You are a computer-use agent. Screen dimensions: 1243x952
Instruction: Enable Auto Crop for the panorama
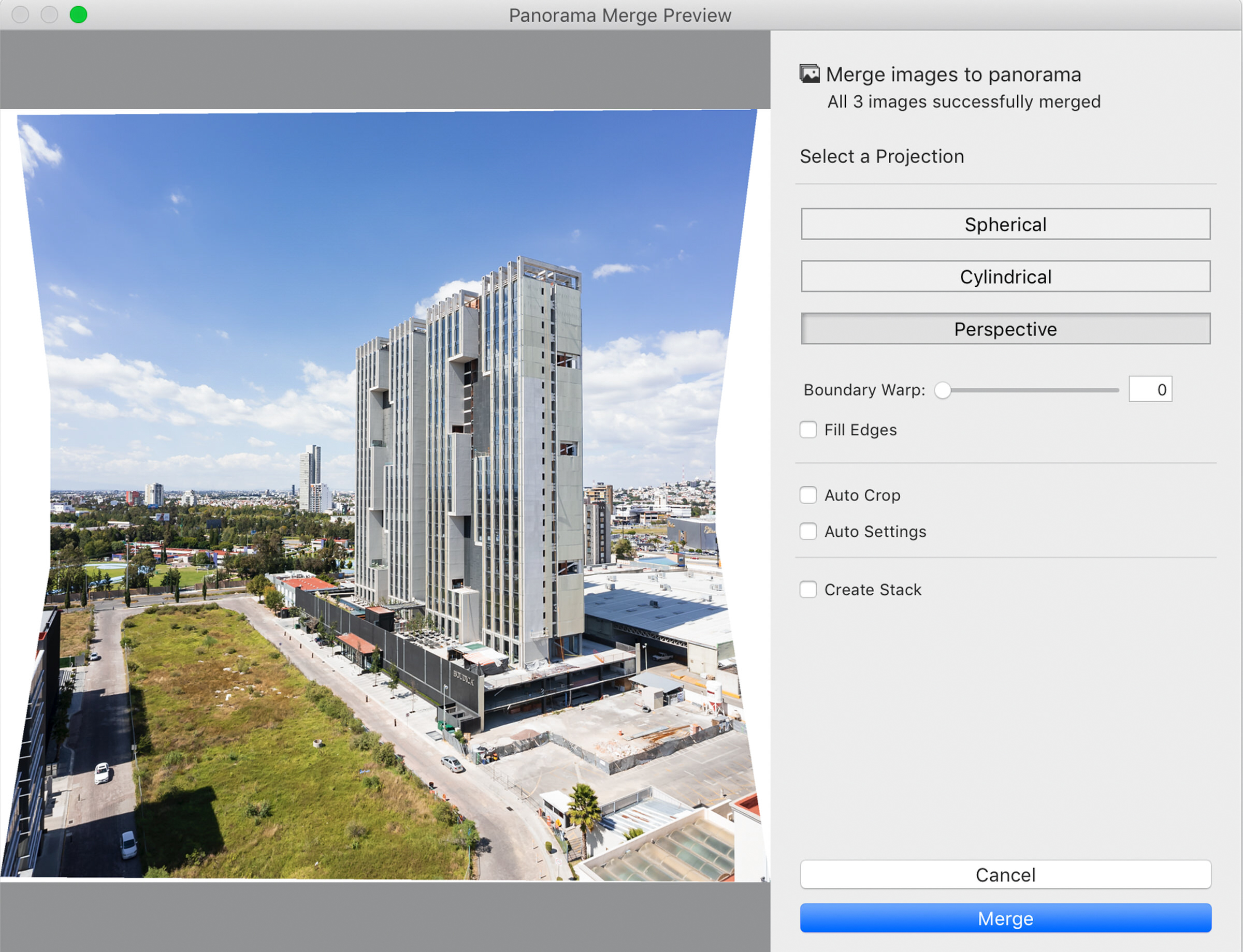(x=809, y=495)
